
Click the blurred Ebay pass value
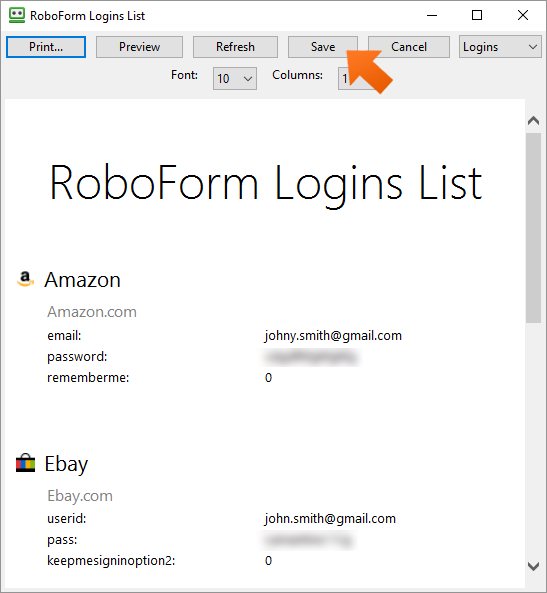pyautogui.click(x=309, y=540)
